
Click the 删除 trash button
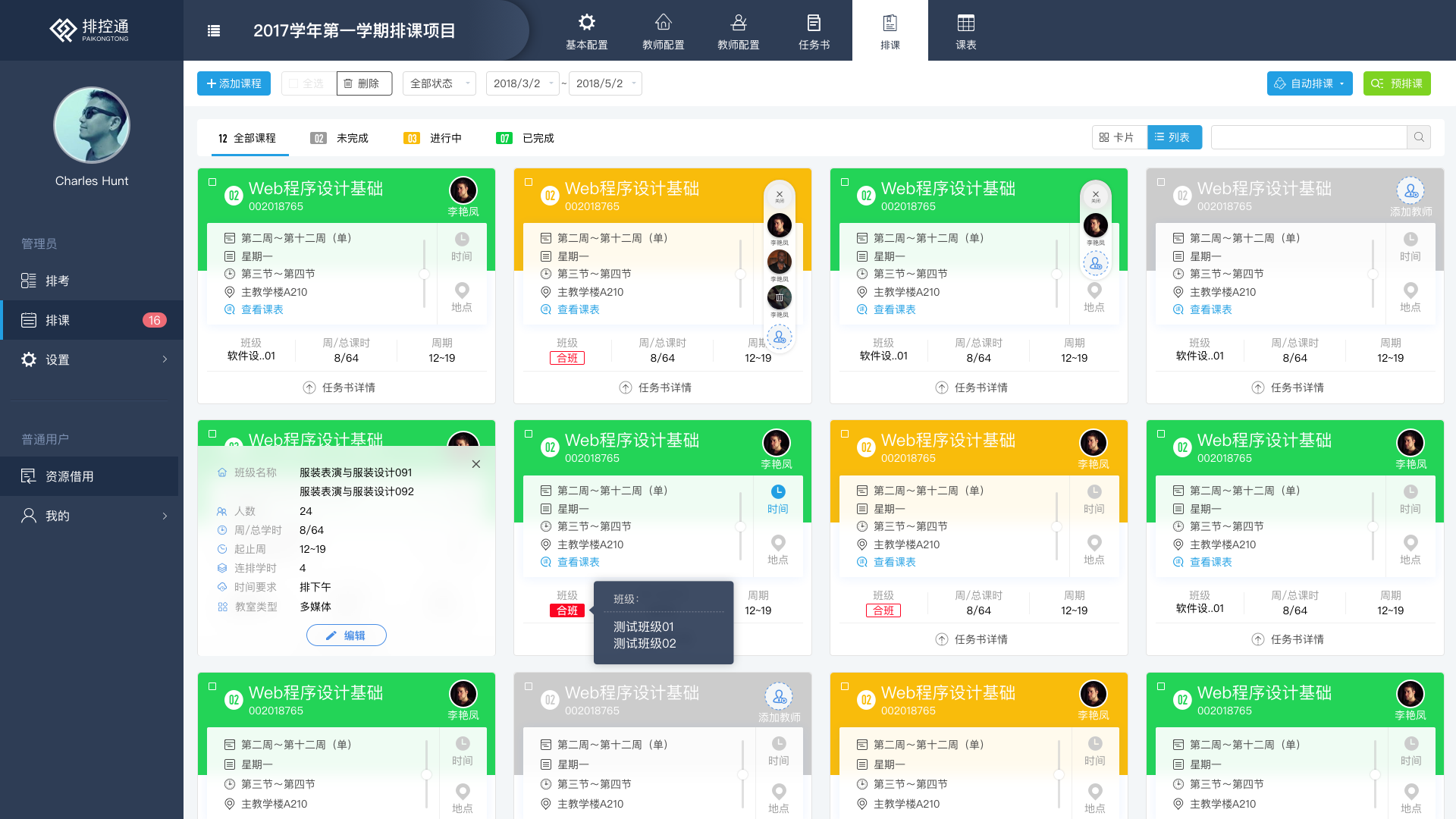364,83
